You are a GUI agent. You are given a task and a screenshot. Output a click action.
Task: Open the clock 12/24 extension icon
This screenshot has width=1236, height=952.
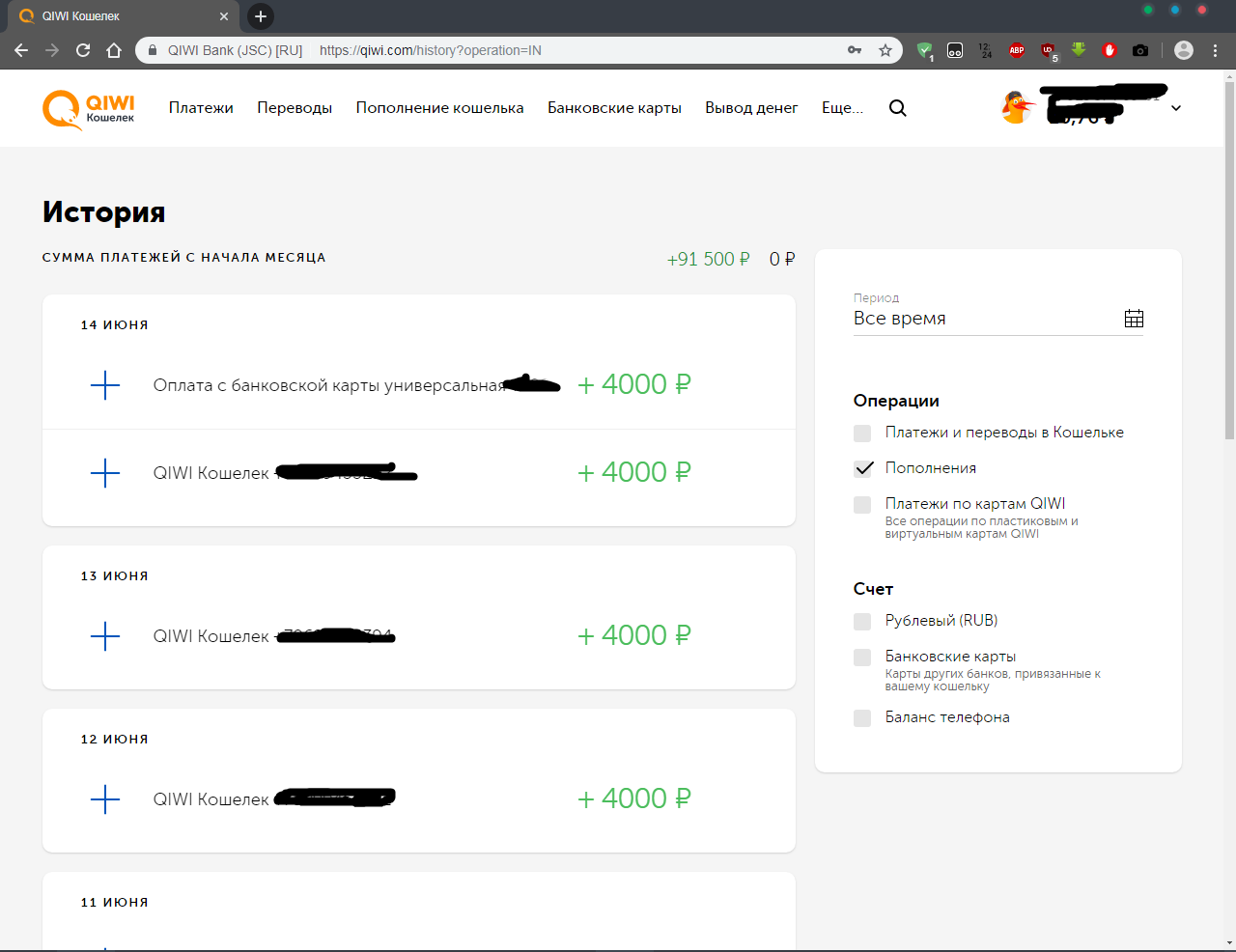[985, 50]
